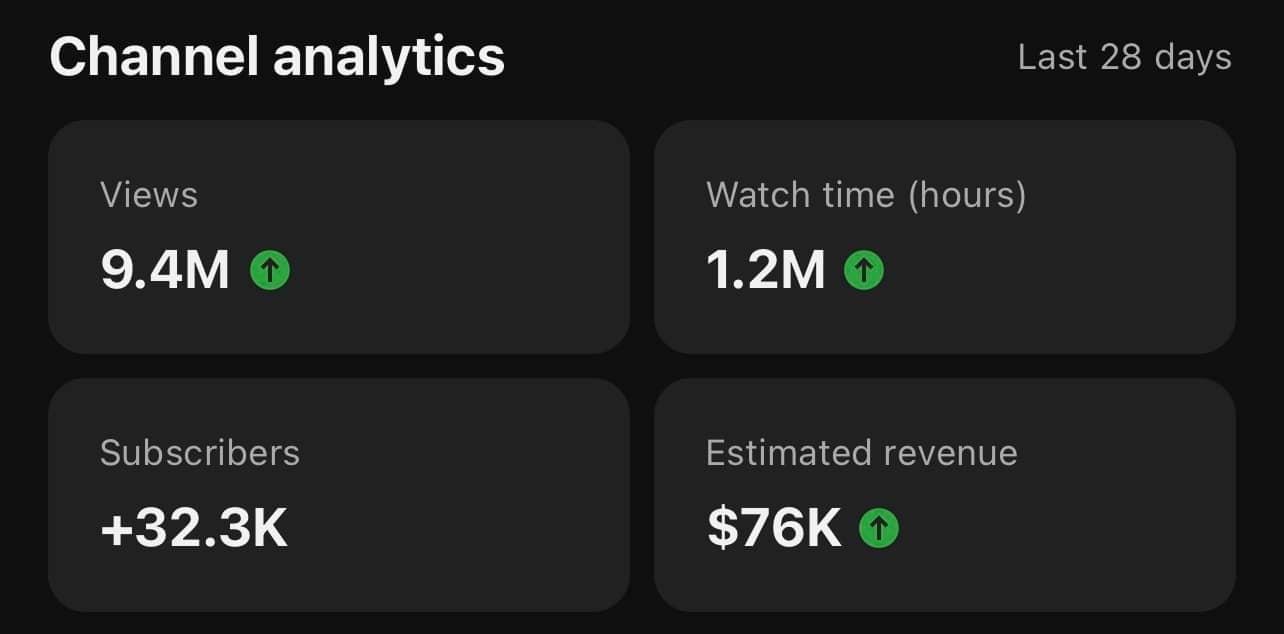Click the Watch time label text

coord(800,194)
